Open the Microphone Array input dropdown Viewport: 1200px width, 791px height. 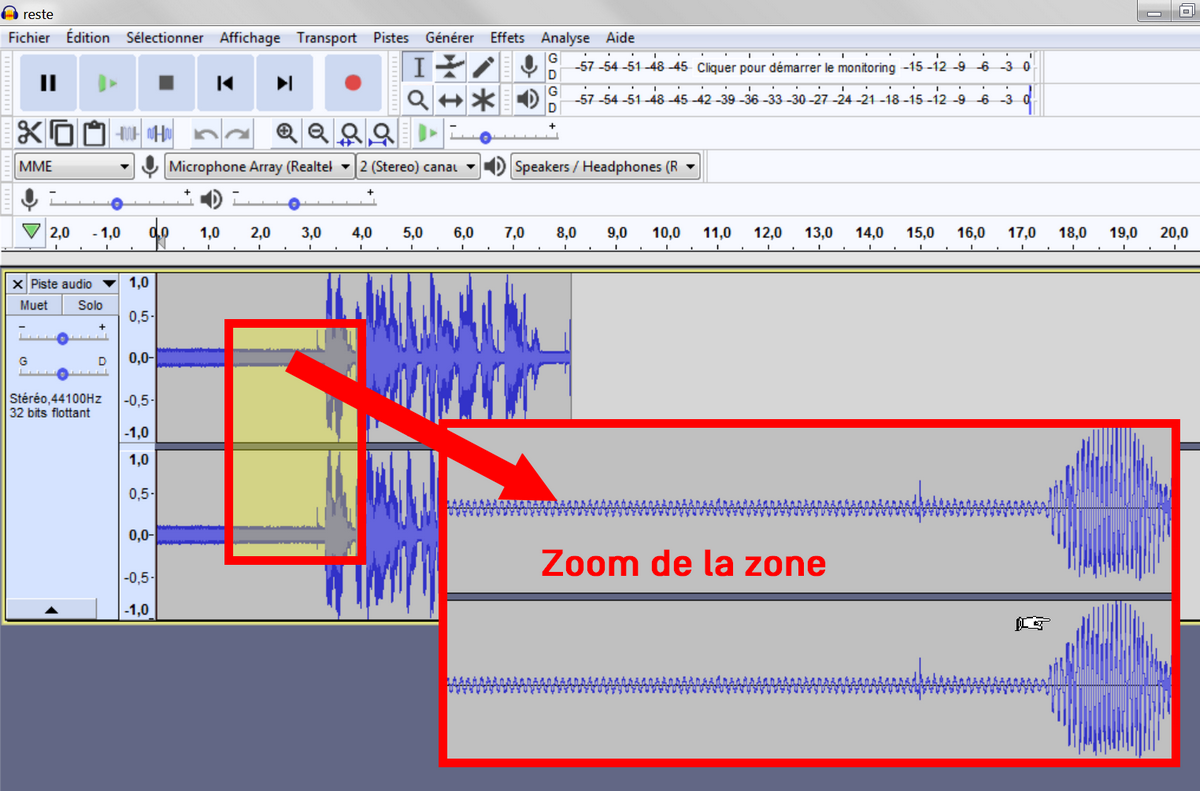coord(258,166)
